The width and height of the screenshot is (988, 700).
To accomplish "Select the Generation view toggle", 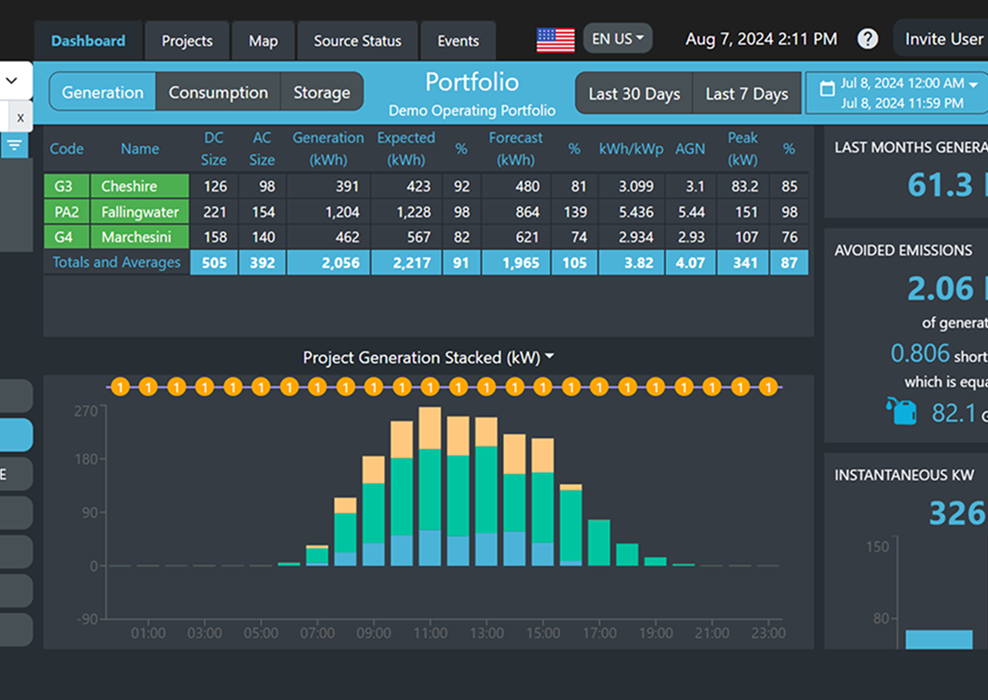I will click(x=103, y=92).
